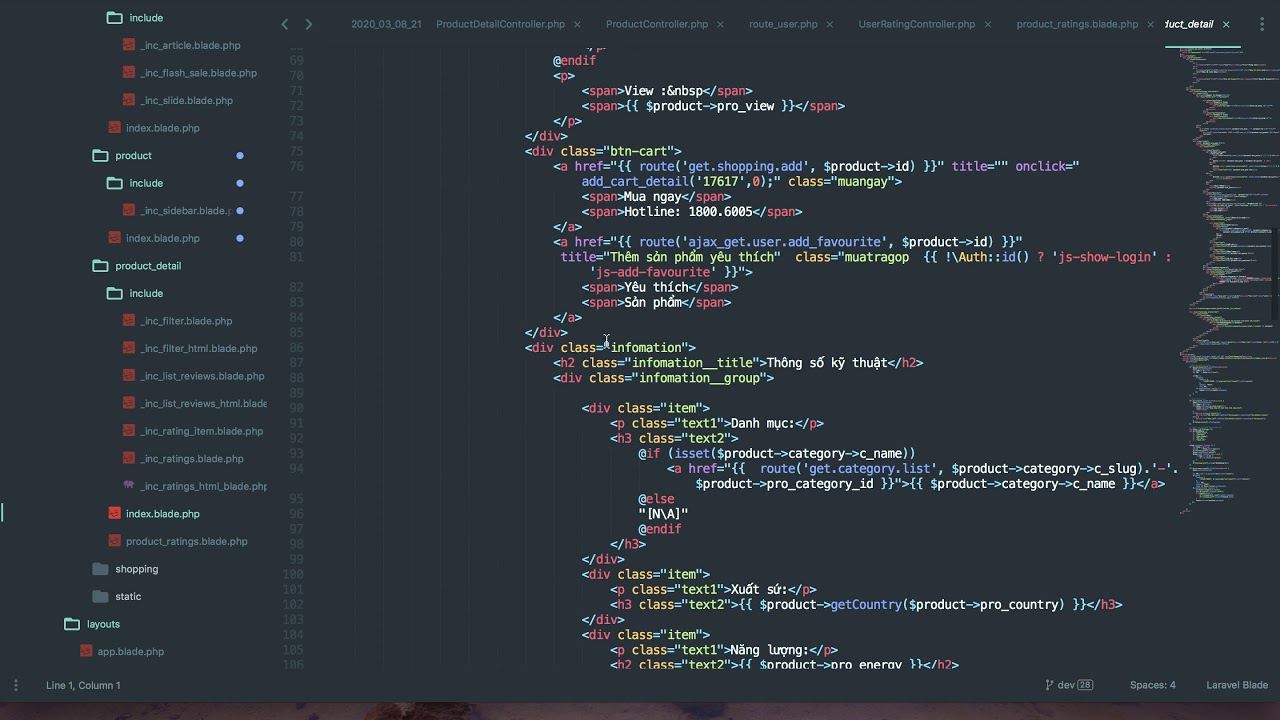Image resolution: width=1280 pixels, height=720 pixels.
Task: Open _inc_list_reviews.blade.php in the sidebar
Action: [202, 376]
